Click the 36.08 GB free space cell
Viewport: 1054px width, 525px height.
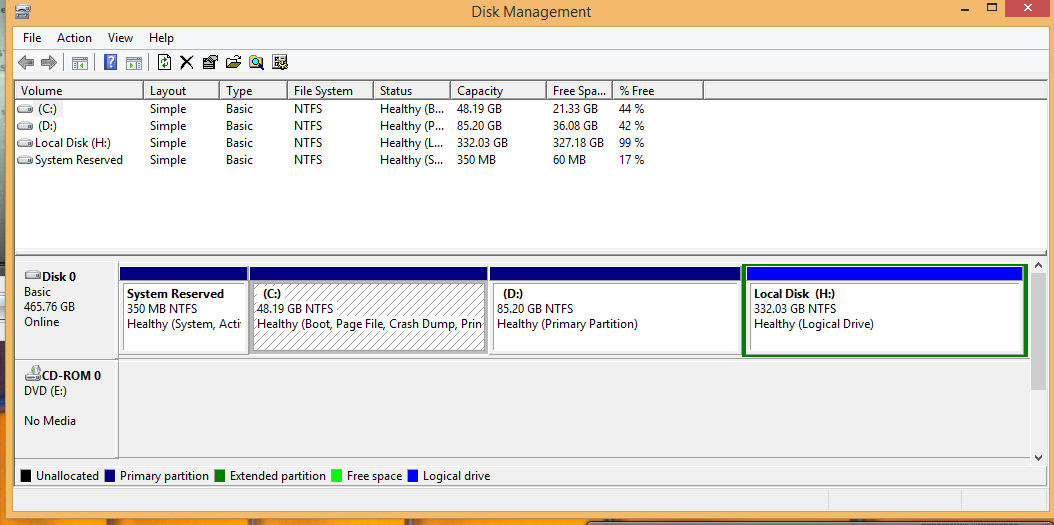point(575,126)
